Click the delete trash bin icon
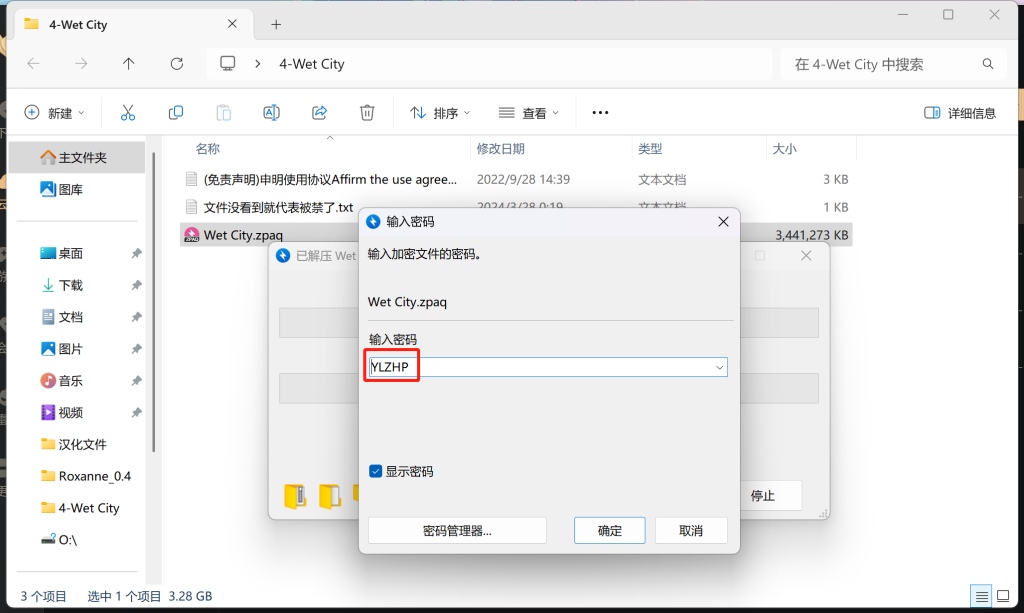 tap(367, 113)
